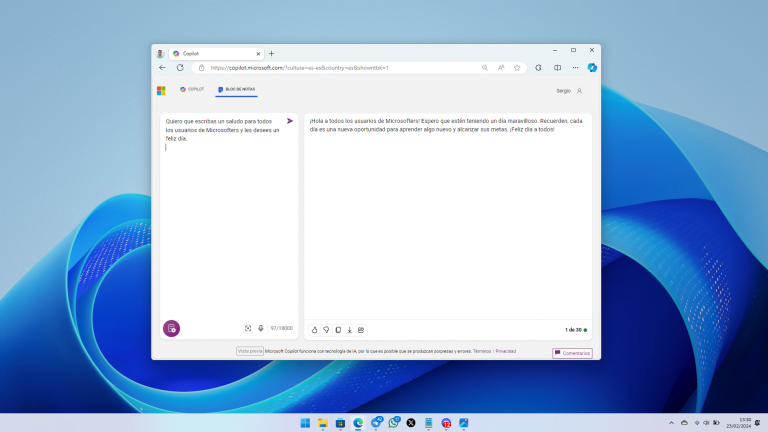Viewport: 768px width, 432px height.
Task: Give the response a thumbs down
Action: tap(326, 330)
